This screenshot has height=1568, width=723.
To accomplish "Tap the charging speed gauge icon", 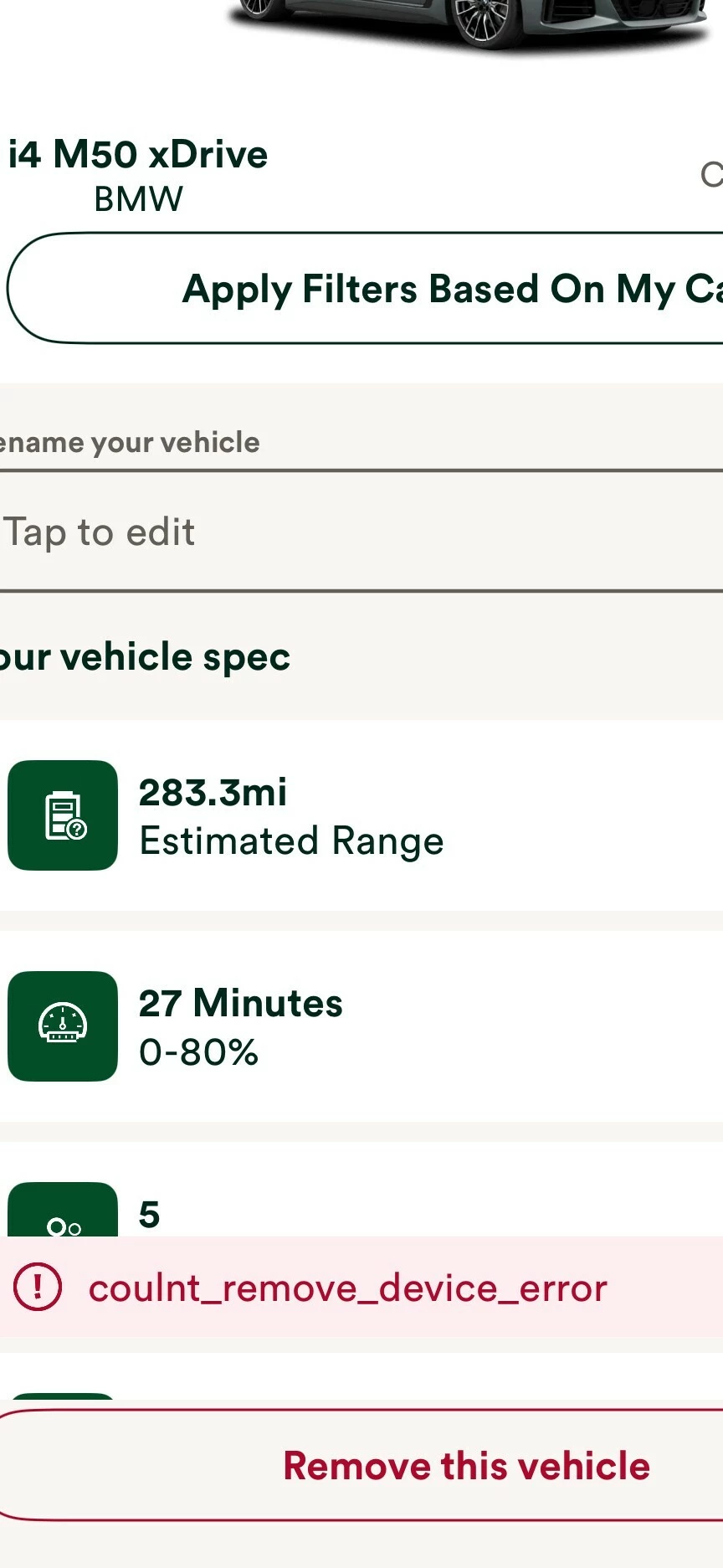I will 63,1026.
